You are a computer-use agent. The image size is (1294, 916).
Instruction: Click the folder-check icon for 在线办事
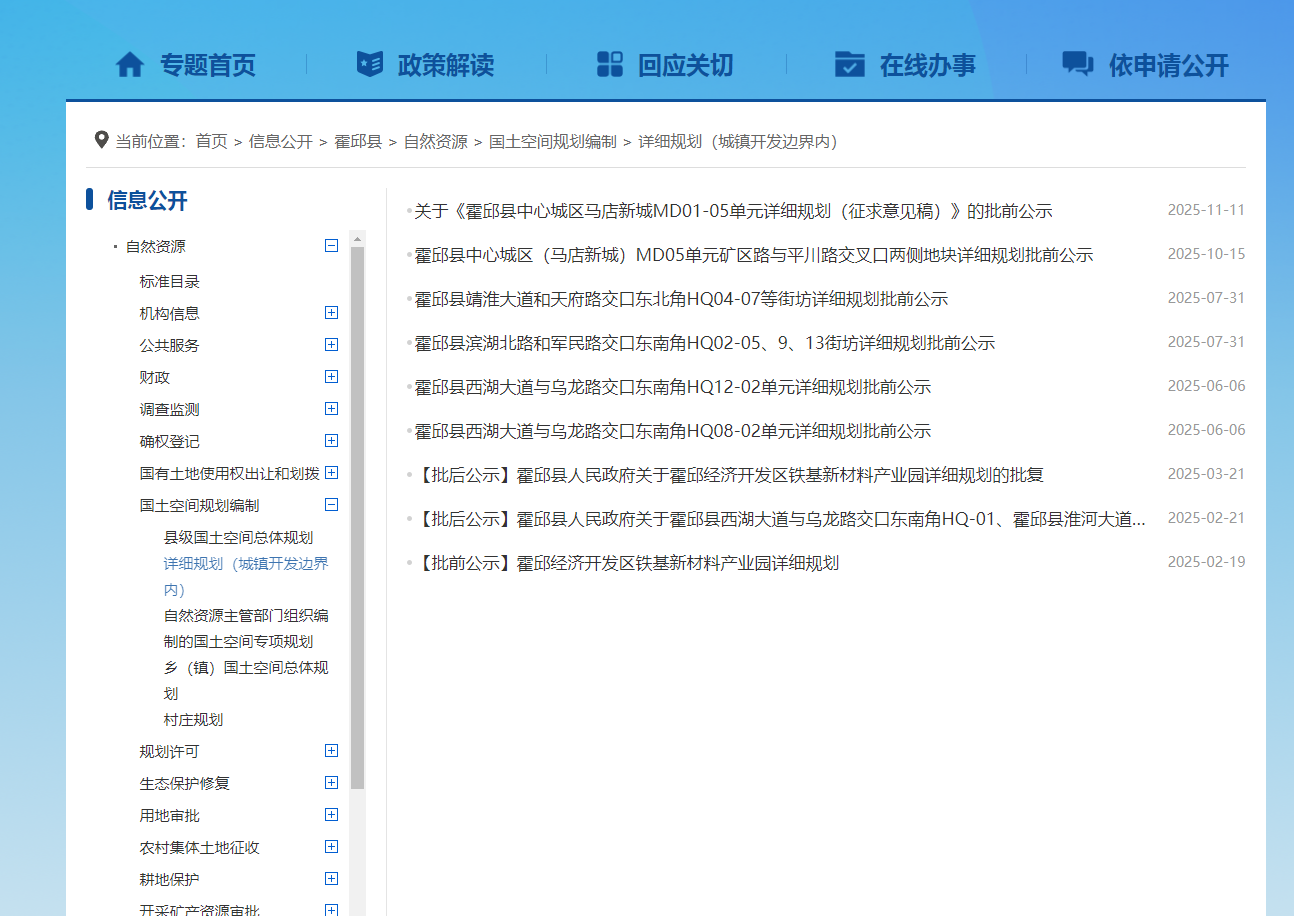click(849, 64)
